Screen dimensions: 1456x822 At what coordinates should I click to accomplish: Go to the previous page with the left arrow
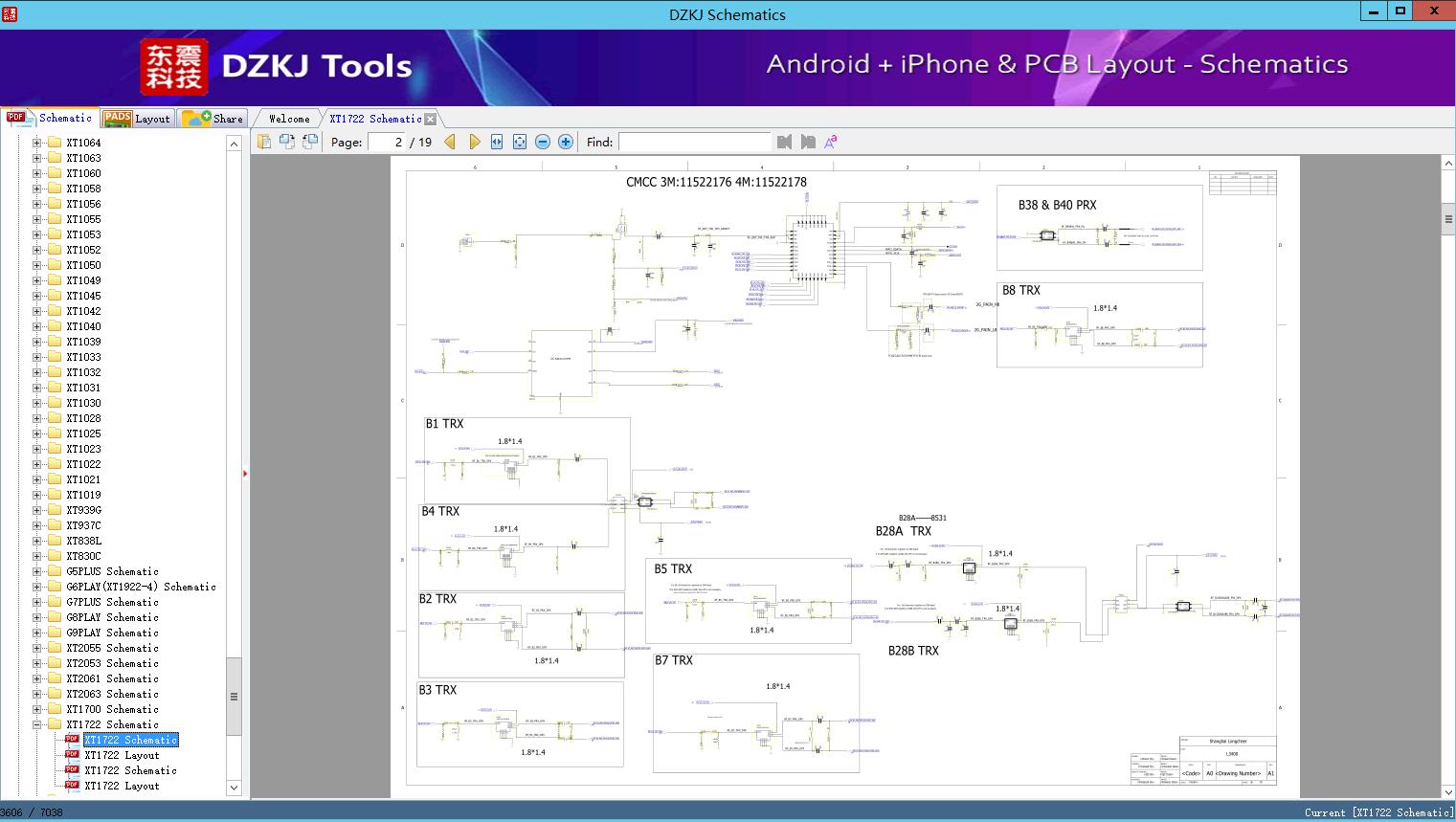(450, 142)
